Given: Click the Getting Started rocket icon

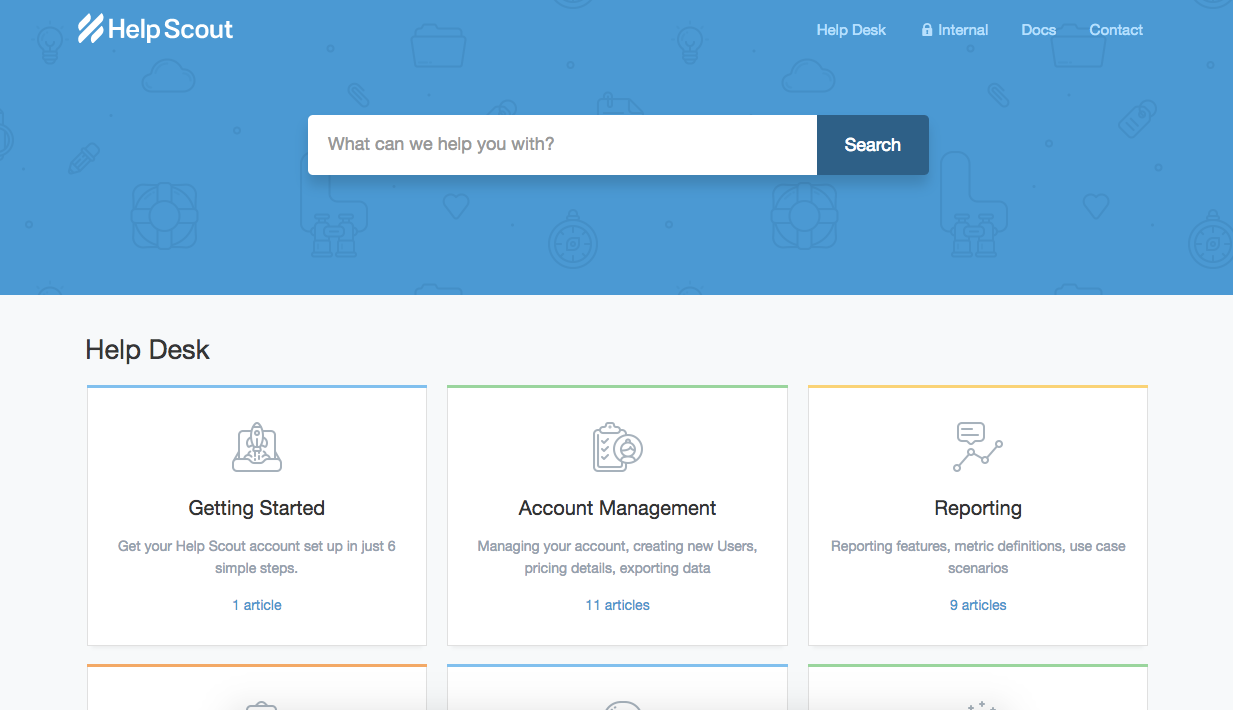Looking at the screenshot, I should pyautogui.click(x=257, y=446).
